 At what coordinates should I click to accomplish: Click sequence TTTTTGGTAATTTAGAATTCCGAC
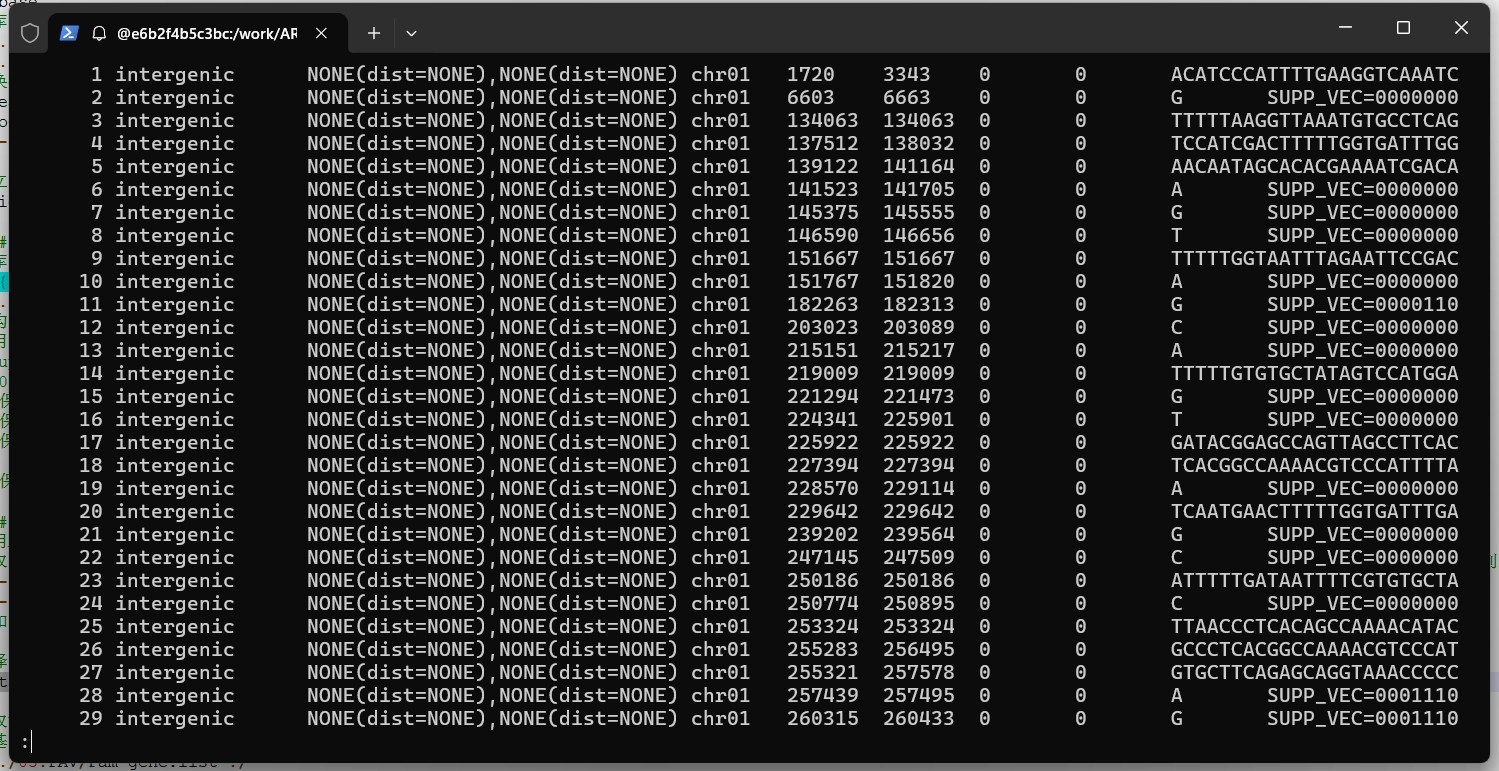1314,259
